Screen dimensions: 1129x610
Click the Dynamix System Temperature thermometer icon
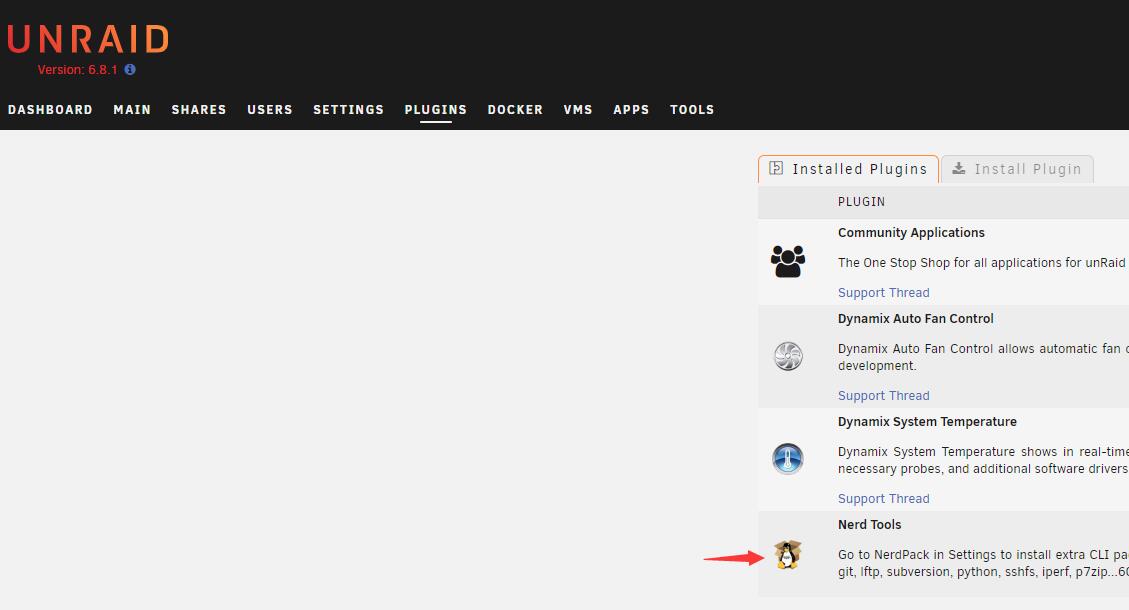pos(788,459)
